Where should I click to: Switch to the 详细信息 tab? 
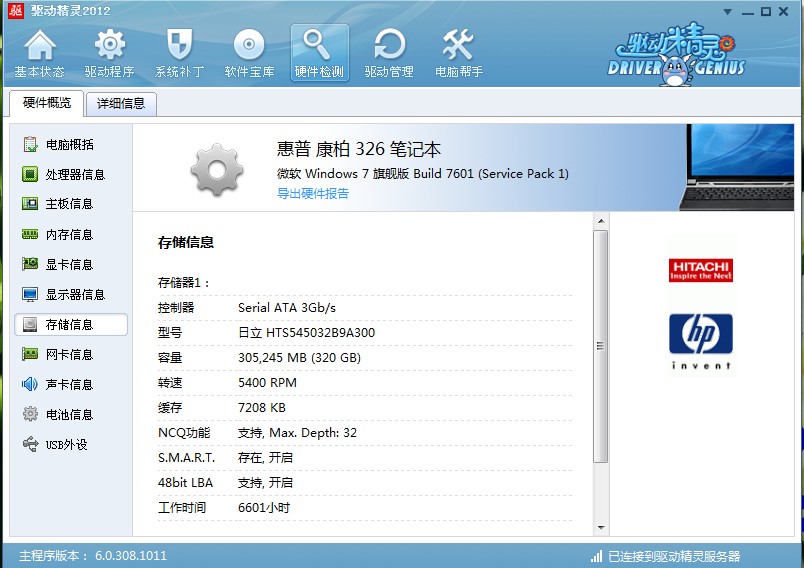pyautogui.click(x=121, y=104)
